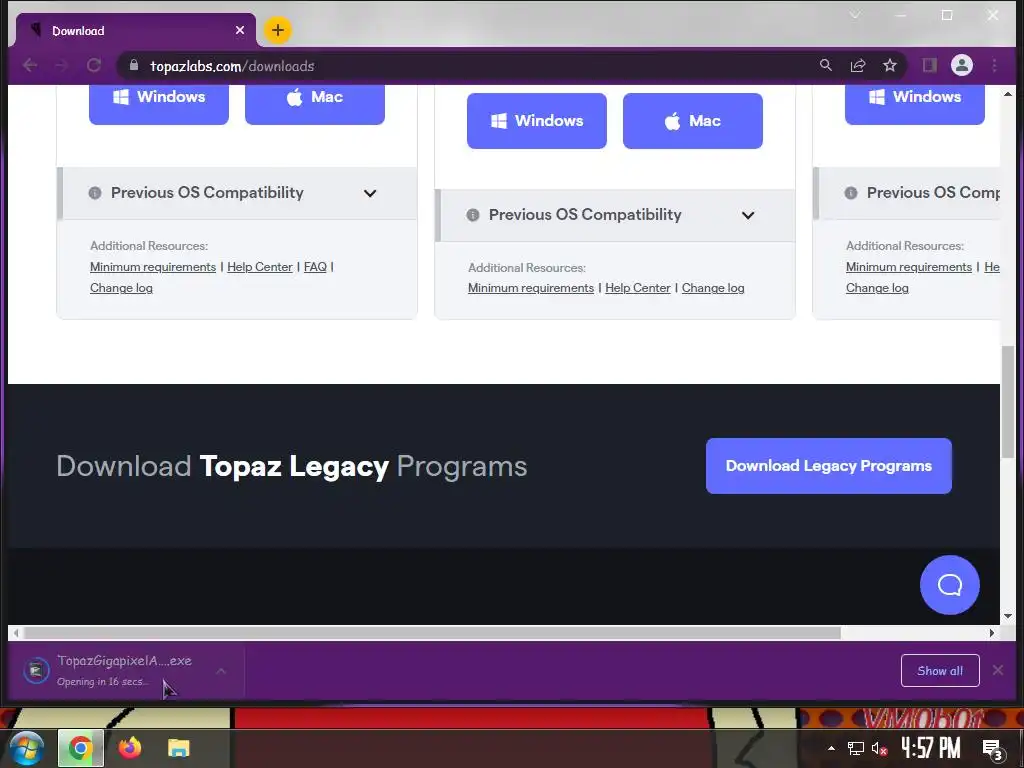
Task: Open File Explorer from taskbar
Action: [x=178, y=748]
